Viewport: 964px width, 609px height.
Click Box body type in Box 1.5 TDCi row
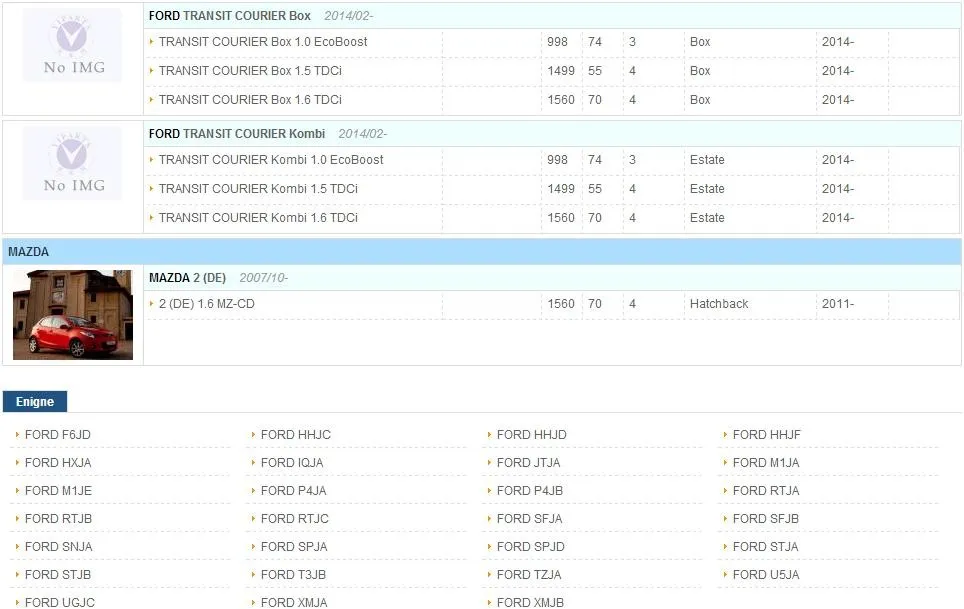(x=700, y=71)
